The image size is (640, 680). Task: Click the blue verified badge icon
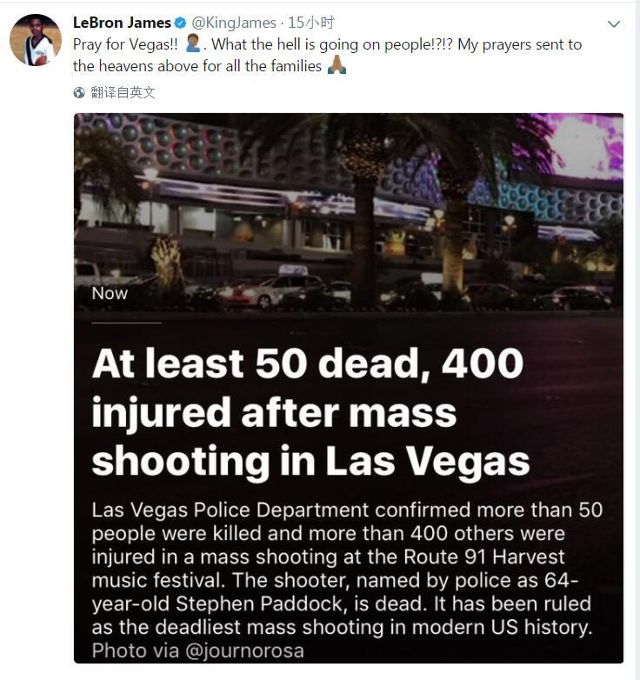[x=180, y=23]
